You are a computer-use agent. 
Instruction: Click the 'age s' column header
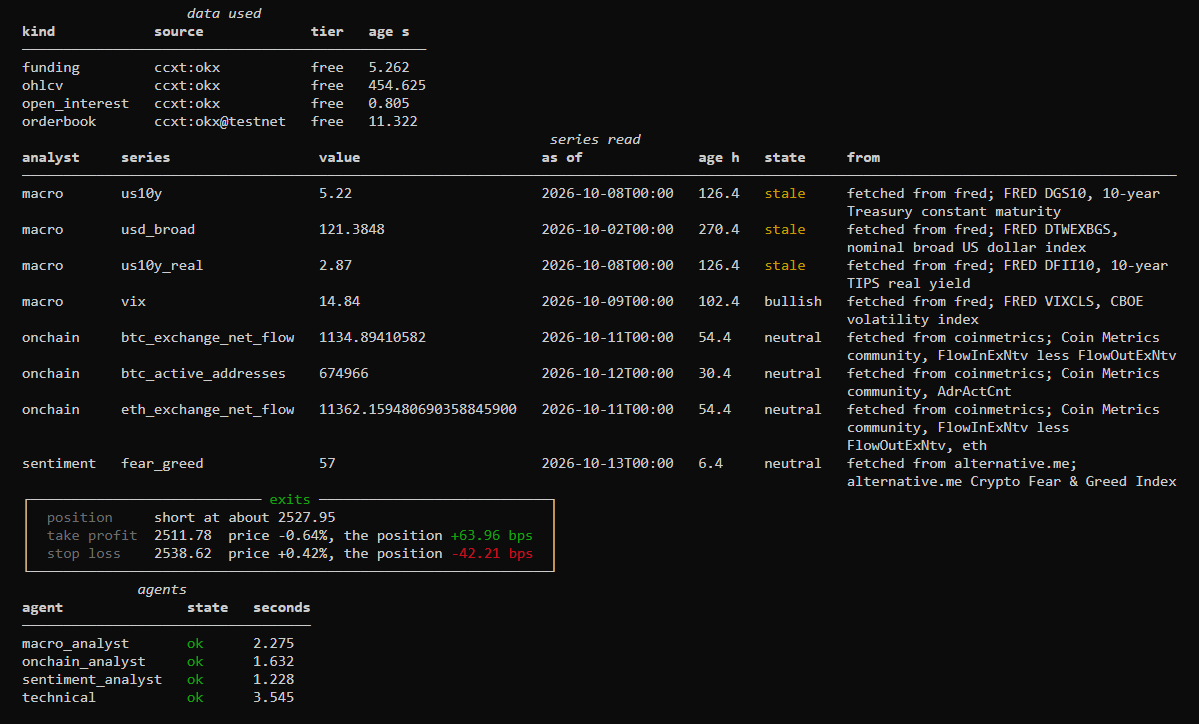(388, 31)
